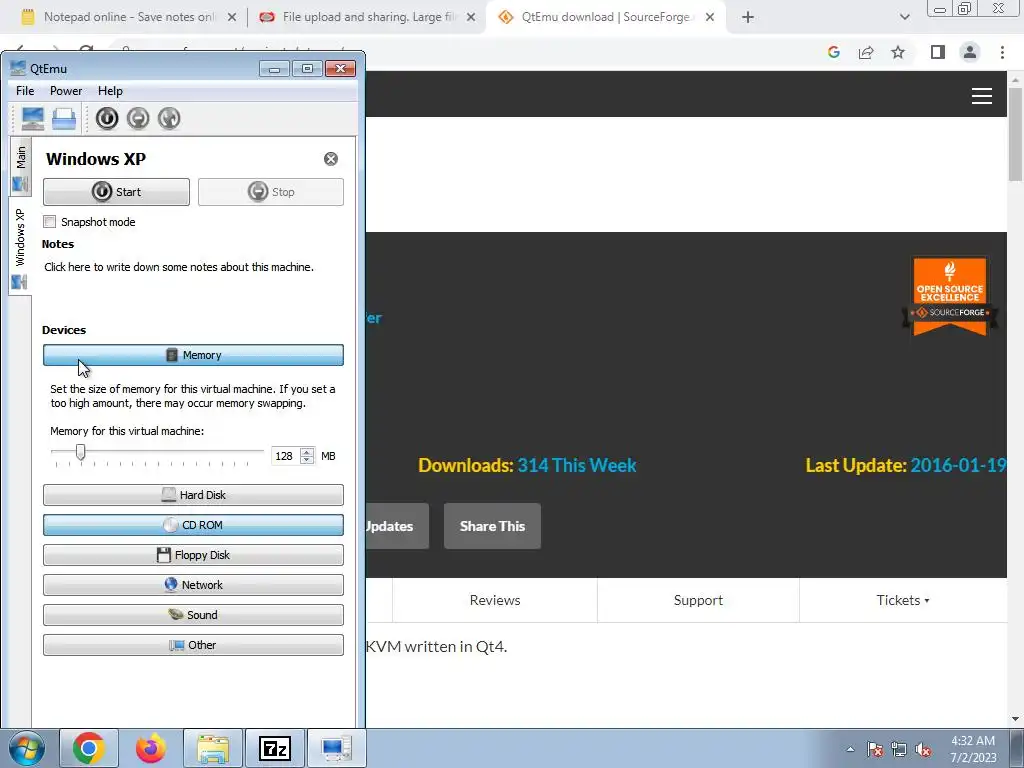The width and height of the screenshot is (1024, 768).
Task: Open File Explorer from the taskbar
Action: [x=213, y=748]
